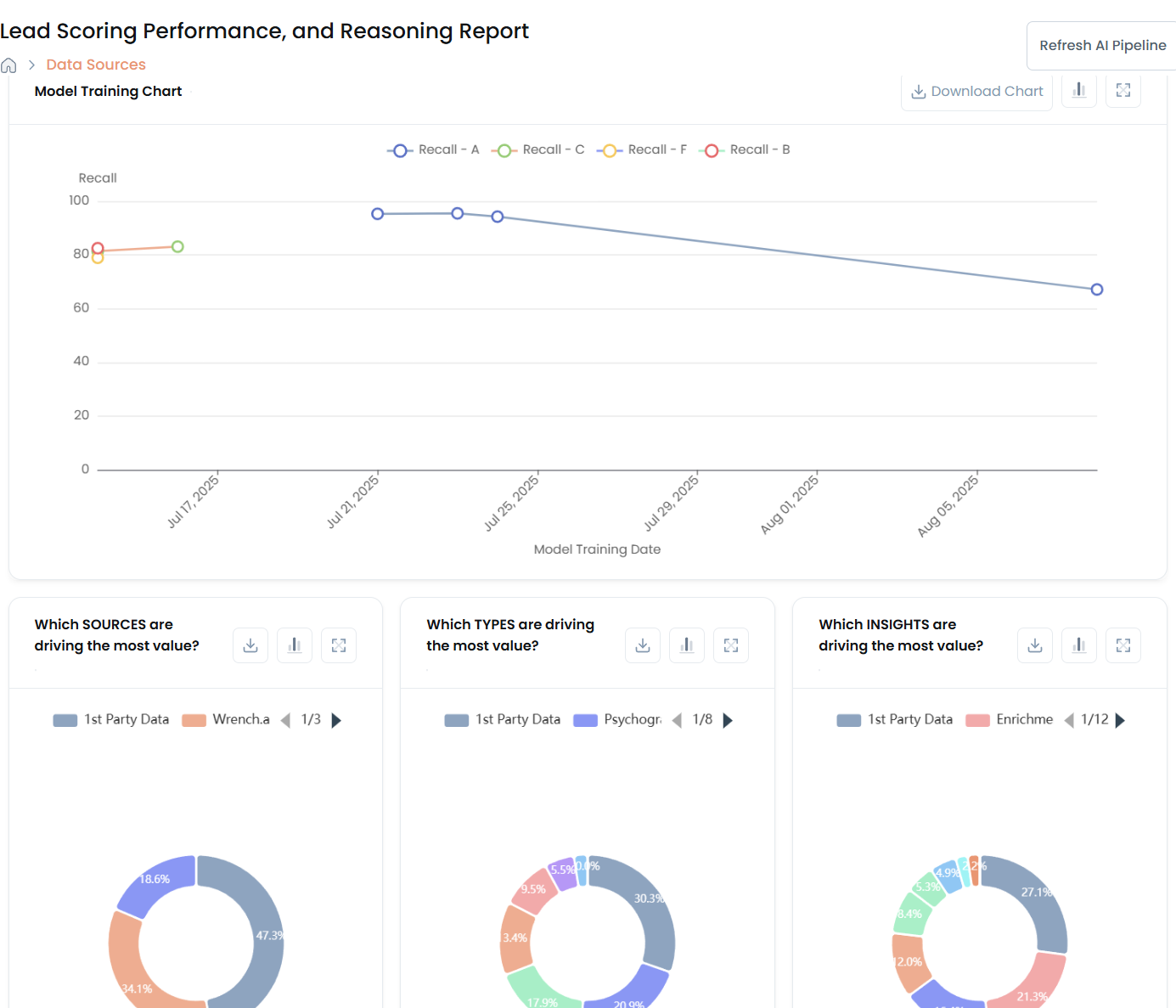
Task: Hide the Recall - B series
Action: pyautogui.click(x=745, y=150)
